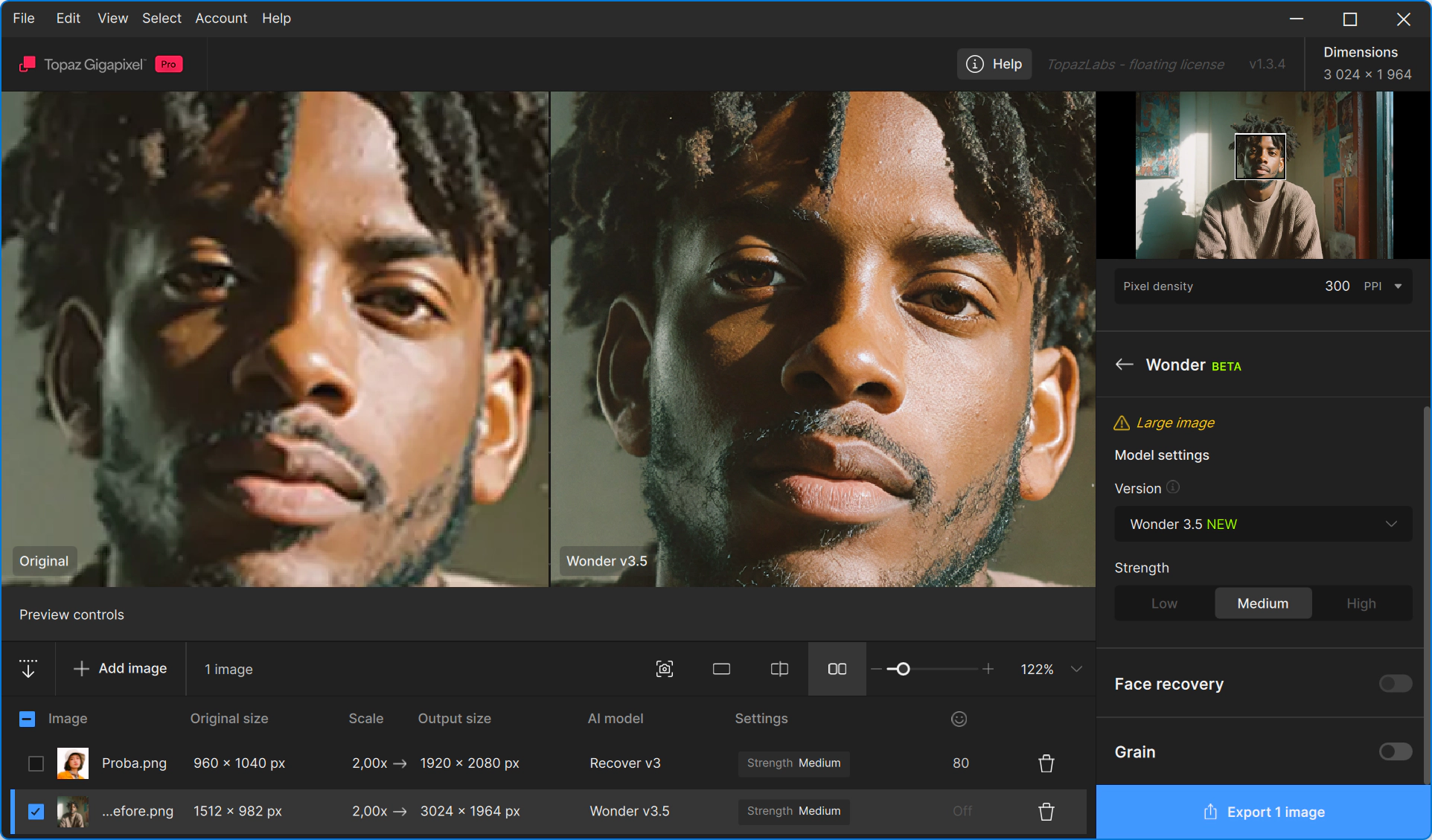The image size is (1432, 840).
Task: Delete Proba.png using trash icon
Action: point(1046,763)
